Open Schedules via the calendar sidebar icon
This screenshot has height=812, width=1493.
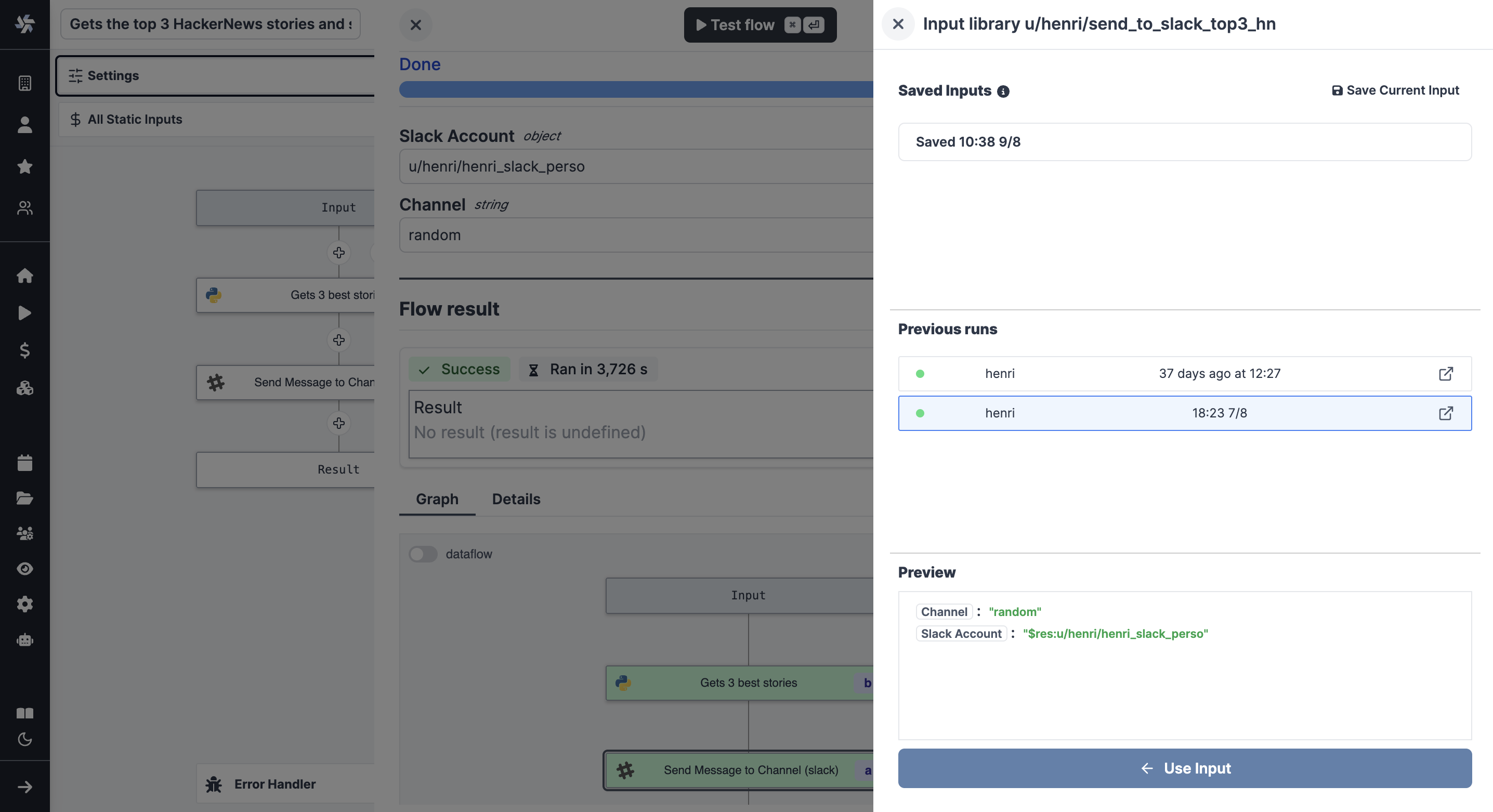click(25, 463)
